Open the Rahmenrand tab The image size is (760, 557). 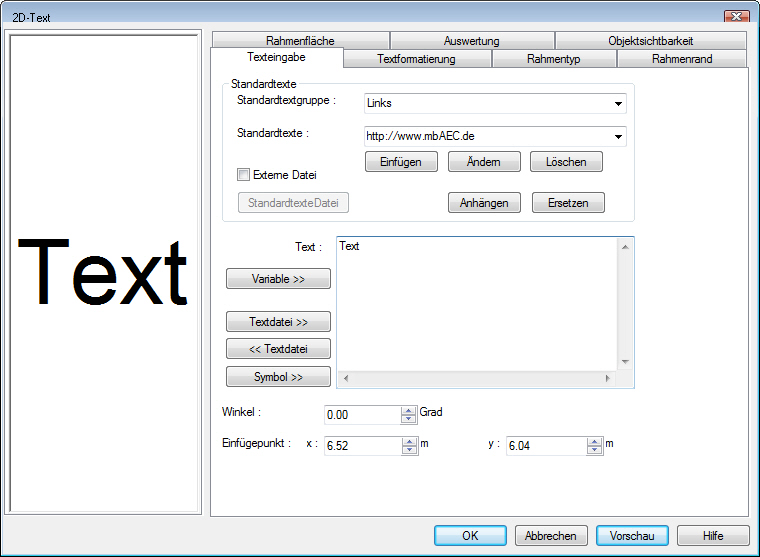[682, 59]
